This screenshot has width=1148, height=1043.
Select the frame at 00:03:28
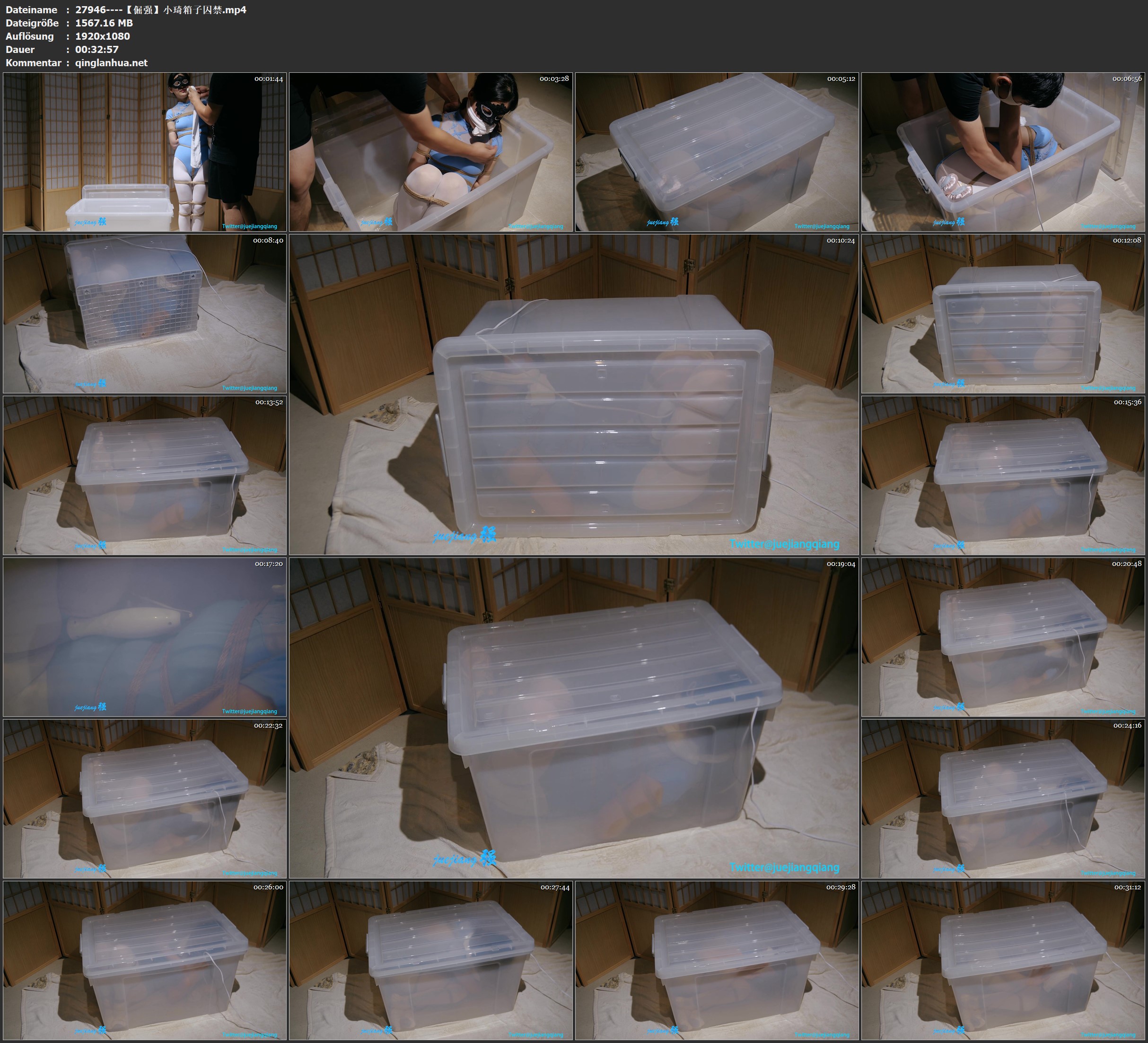coord(430,152)
